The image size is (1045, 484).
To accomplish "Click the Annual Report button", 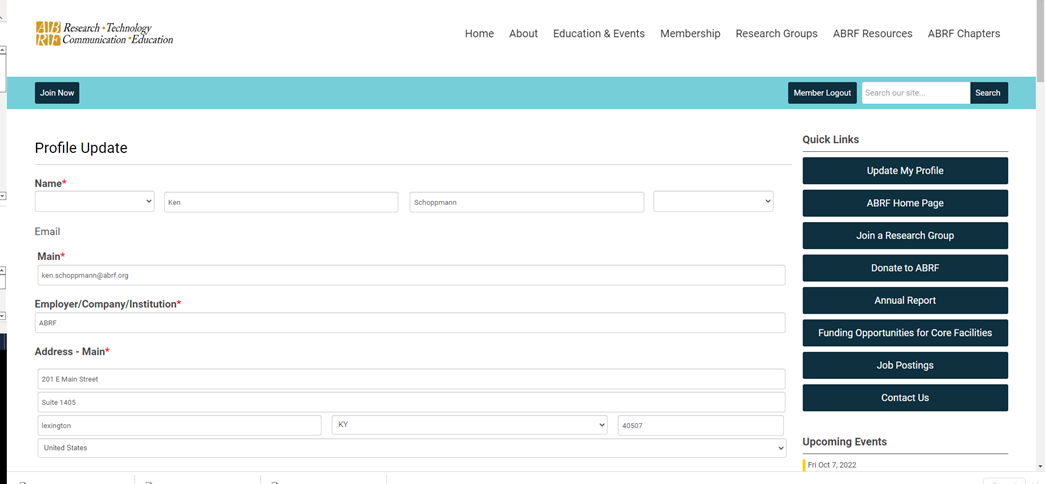I will pos(905,301).
